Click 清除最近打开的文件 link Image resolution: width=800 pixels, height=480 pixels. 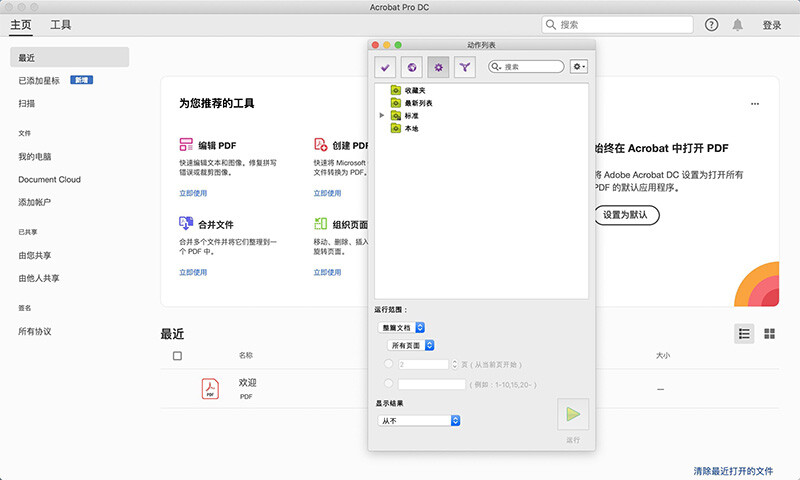[733, 471]
